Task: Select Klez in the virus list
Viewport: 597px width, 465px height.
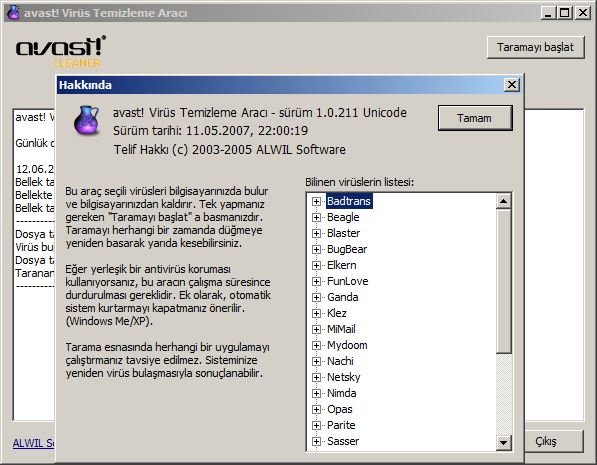Action: (337, 313)
